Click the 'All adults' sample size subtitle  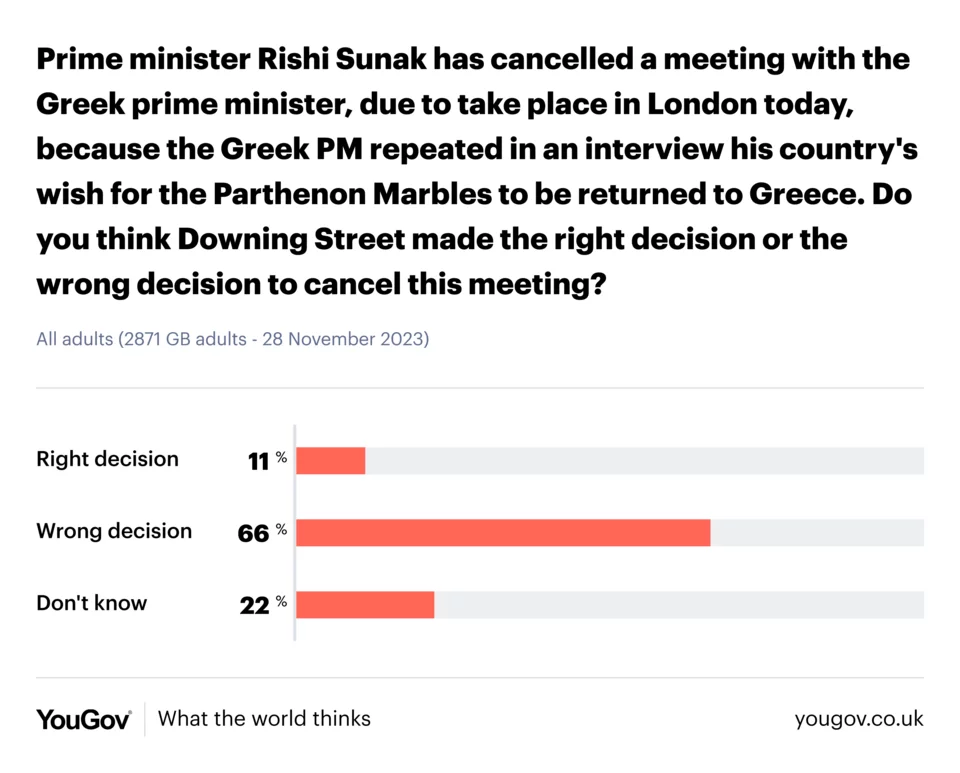tap(232, 339)
